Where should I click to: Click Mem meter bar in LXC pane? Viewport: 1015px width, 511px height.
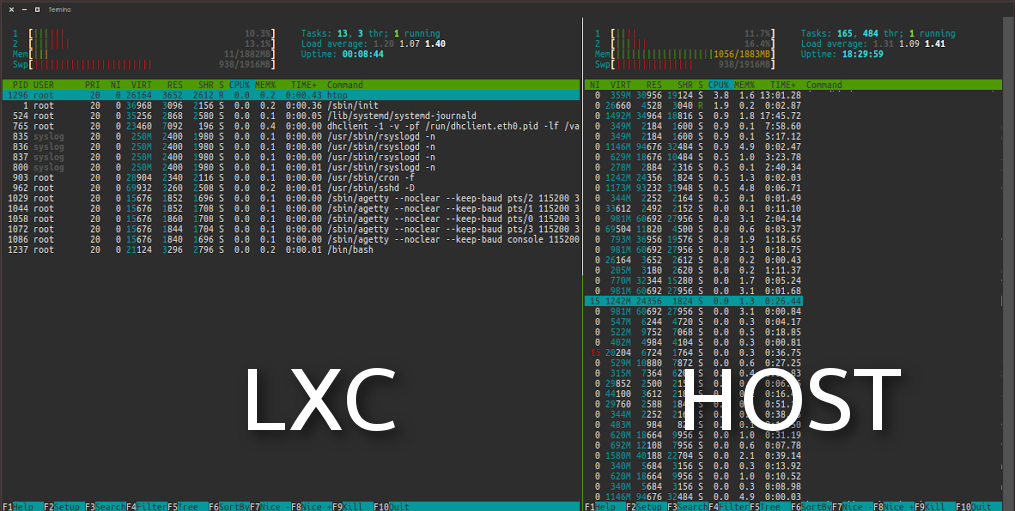coord(144,54)
